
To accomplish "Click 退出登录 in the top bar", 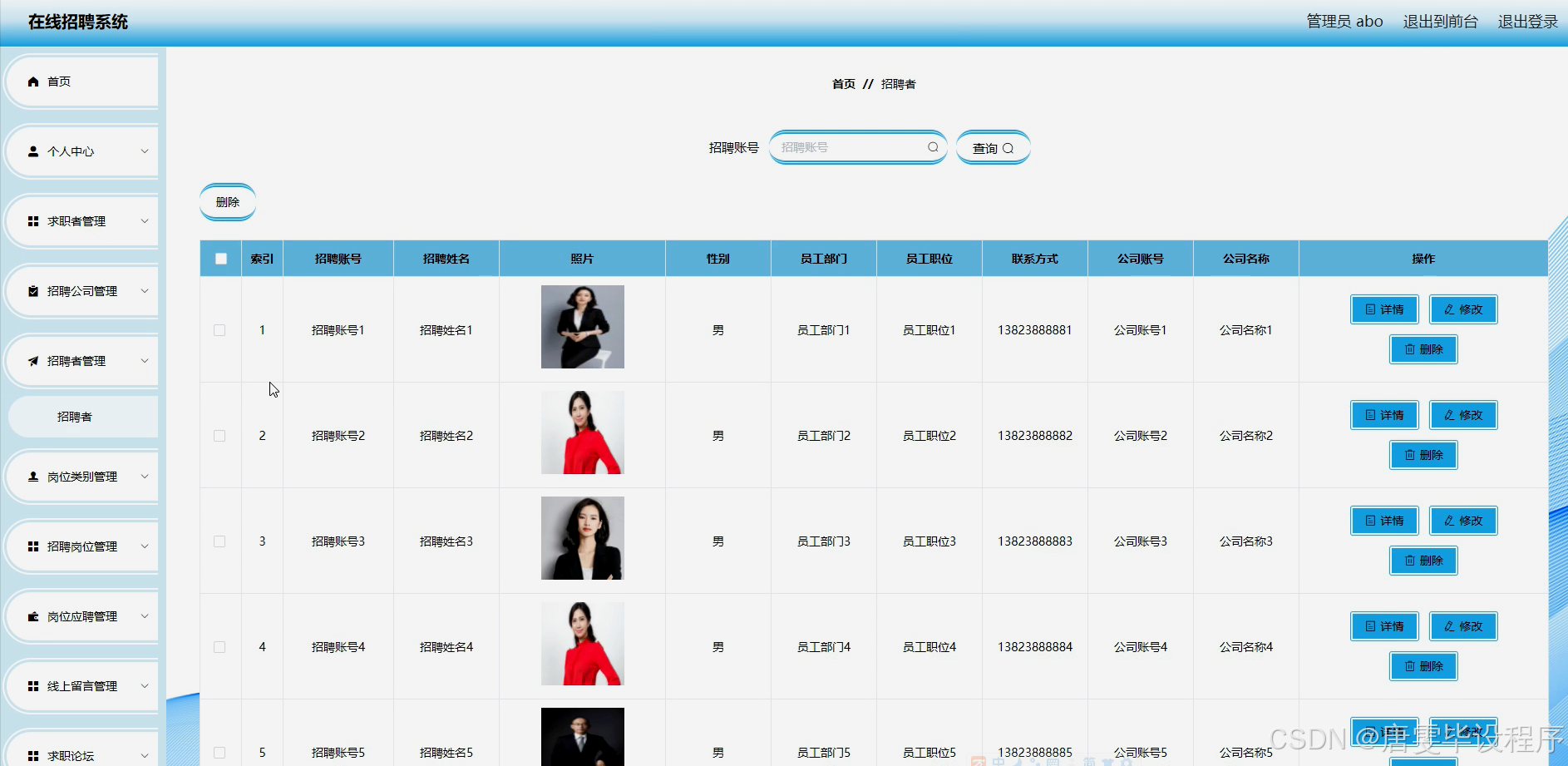I will coord(1528,22).
